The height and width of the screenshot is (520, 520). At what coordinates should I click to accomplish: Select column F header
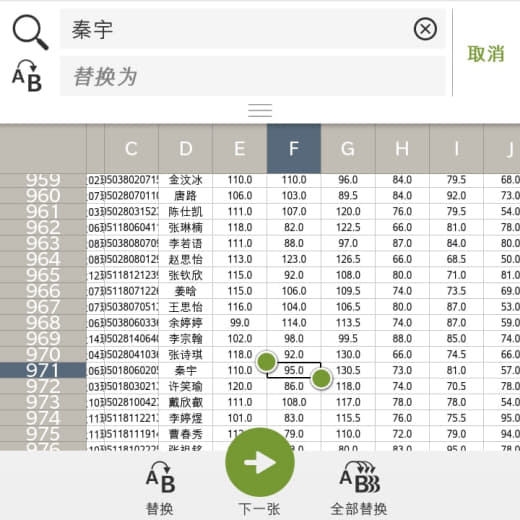click(x=294, y=148)
